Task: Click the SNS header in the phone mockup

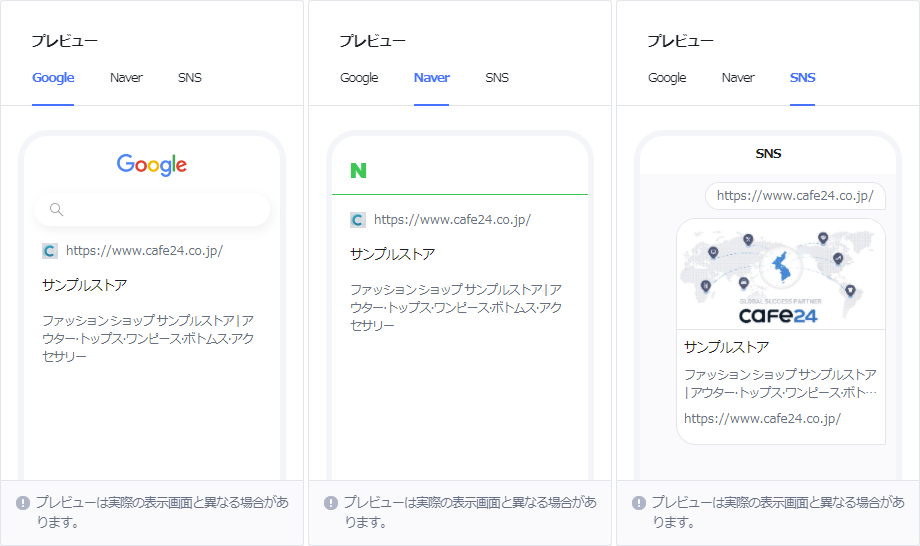Action: click(768, 154)
